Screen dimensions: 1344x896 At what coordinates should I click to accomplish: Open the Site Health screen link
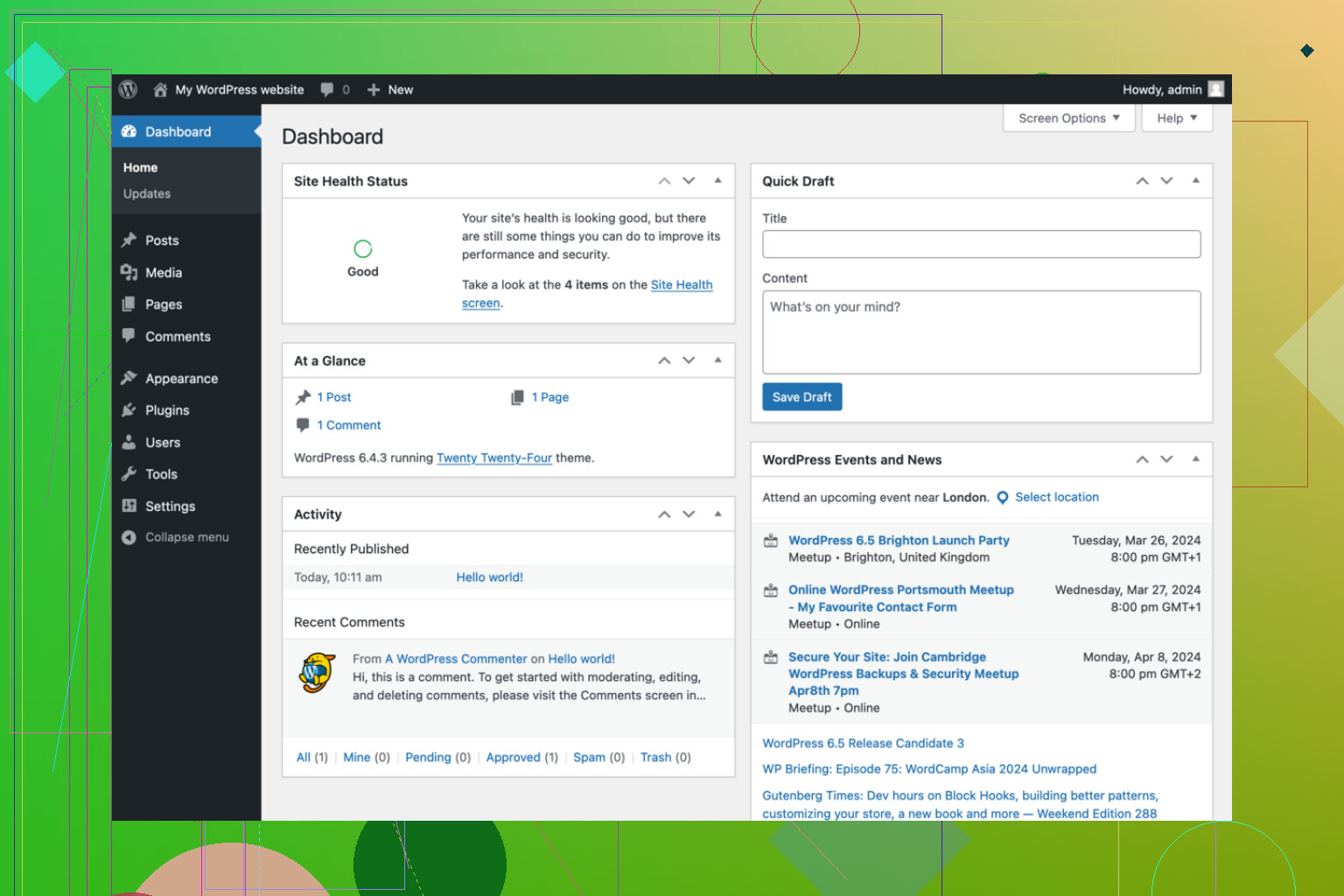point(682,285)
